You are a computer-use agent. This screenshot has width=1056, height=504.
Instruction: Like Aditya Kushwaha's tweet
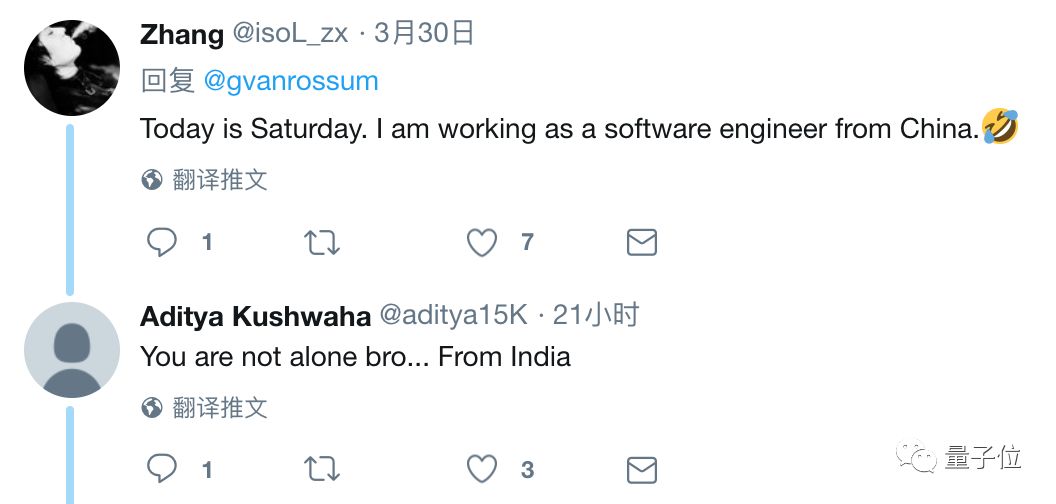pos(482,470)
